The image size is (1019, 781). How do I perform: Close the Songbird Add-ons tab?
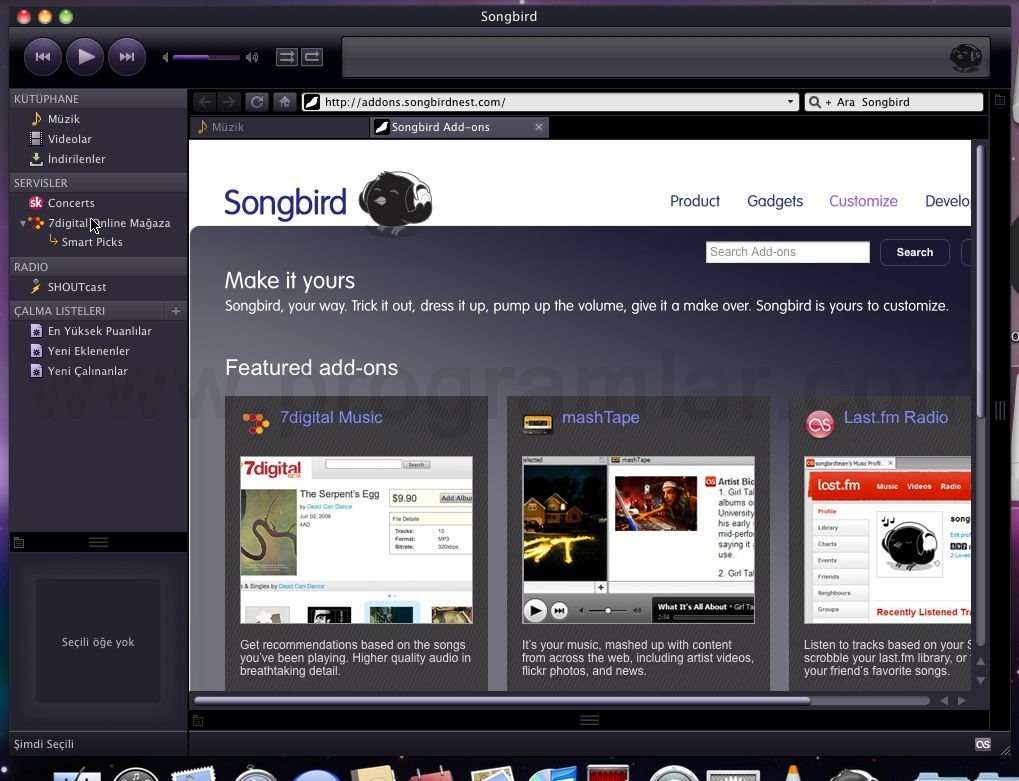[539, 127]
